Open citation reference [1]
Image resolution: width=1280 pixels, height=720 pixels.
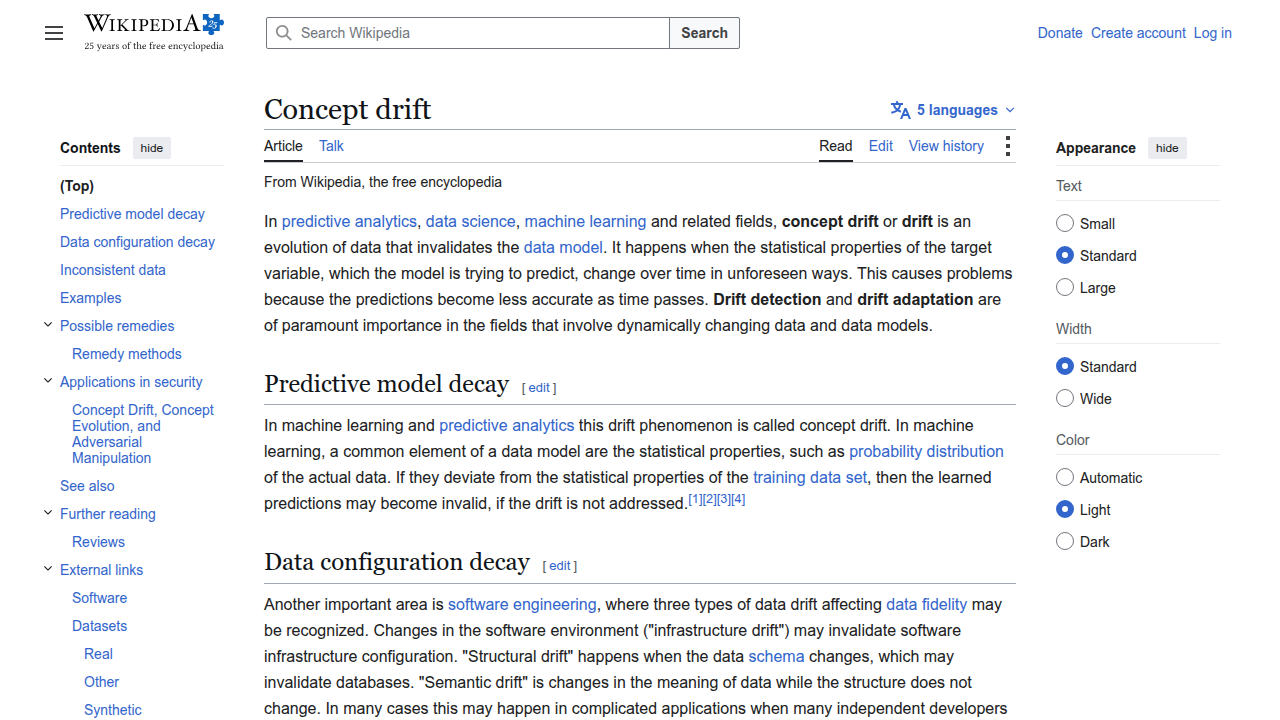coord(695,499)
